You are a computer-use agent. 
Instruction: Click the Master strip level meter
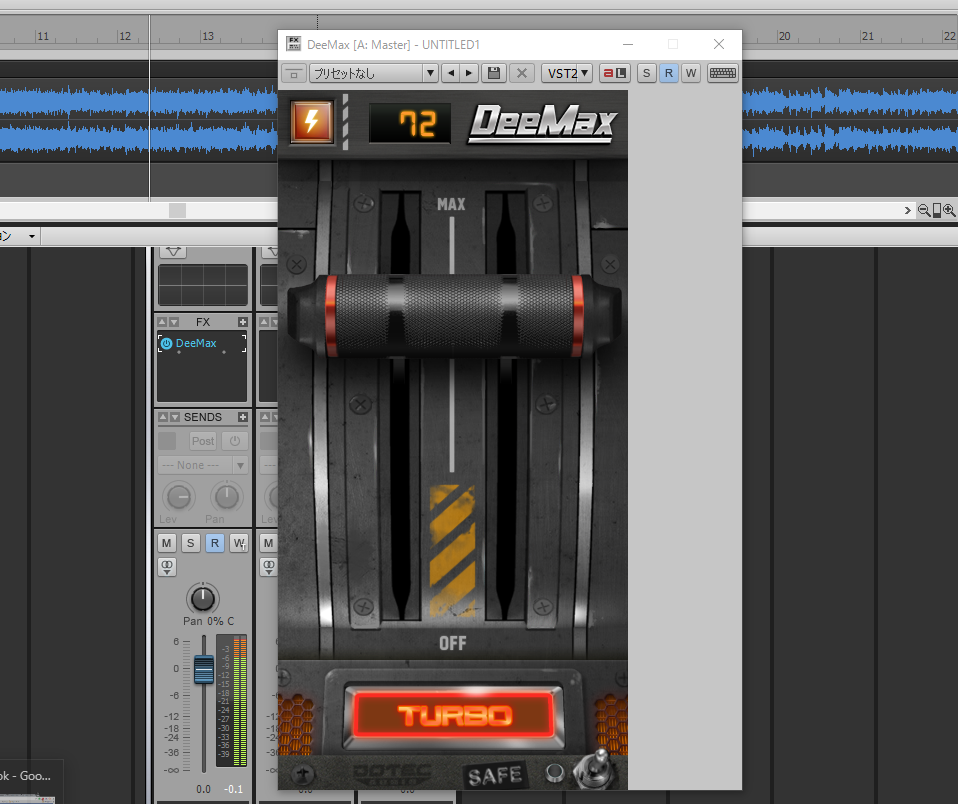(232, 701)
